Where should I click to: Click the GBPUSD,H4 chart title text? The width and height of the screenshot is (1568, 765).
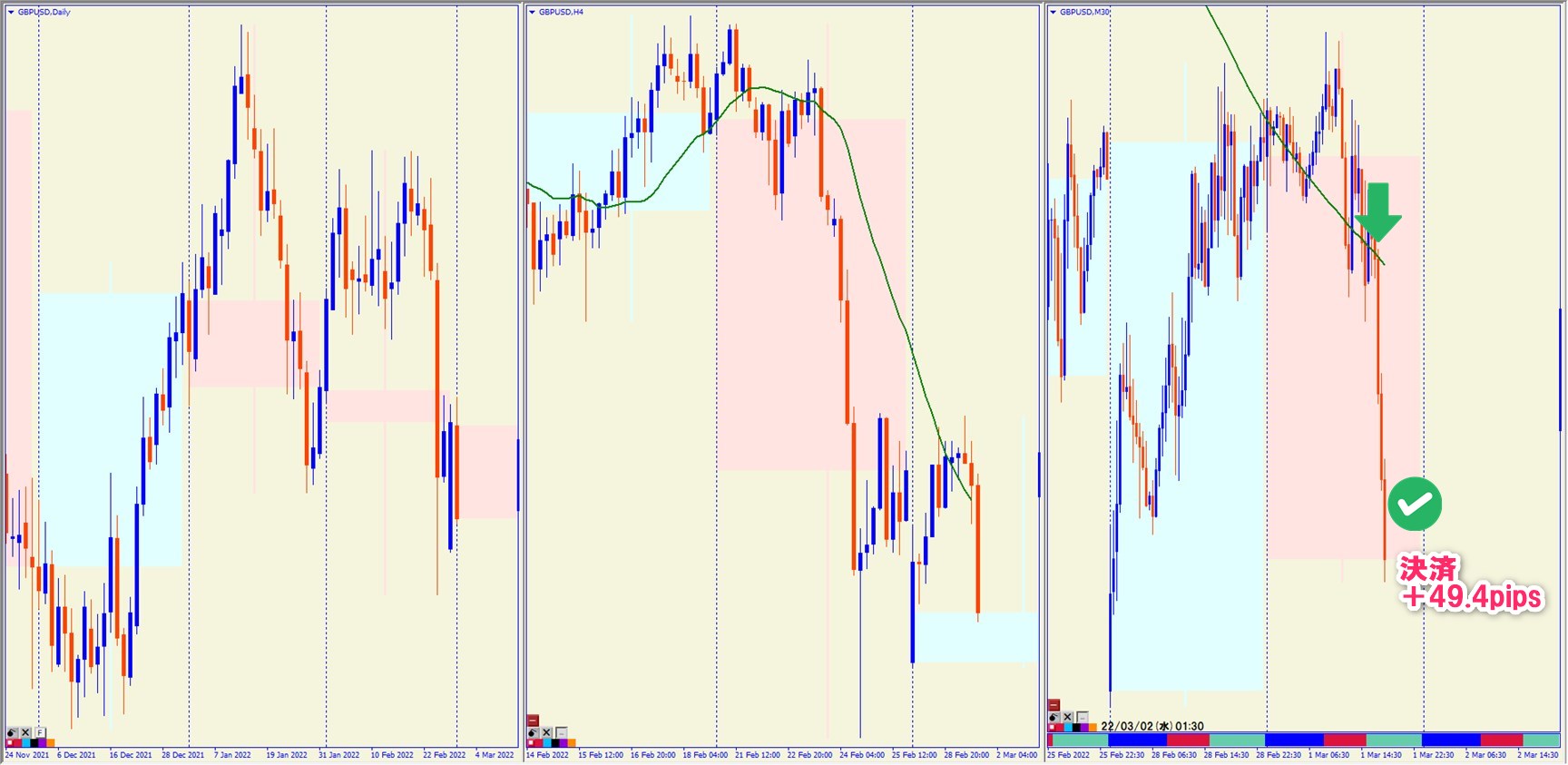(561, 13)
